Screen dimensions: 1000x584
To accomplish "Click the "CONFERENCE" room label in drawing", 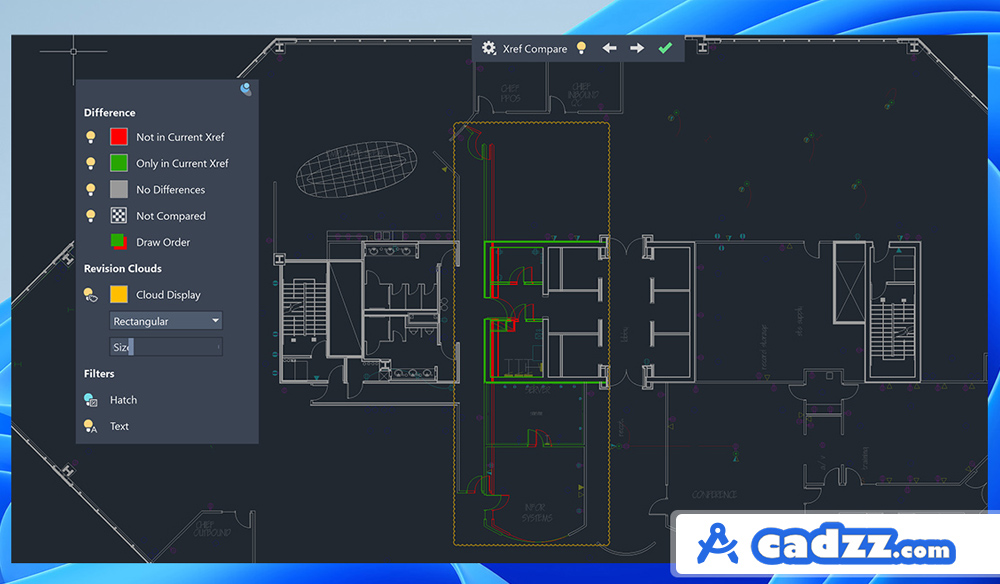I will [714, 495].
